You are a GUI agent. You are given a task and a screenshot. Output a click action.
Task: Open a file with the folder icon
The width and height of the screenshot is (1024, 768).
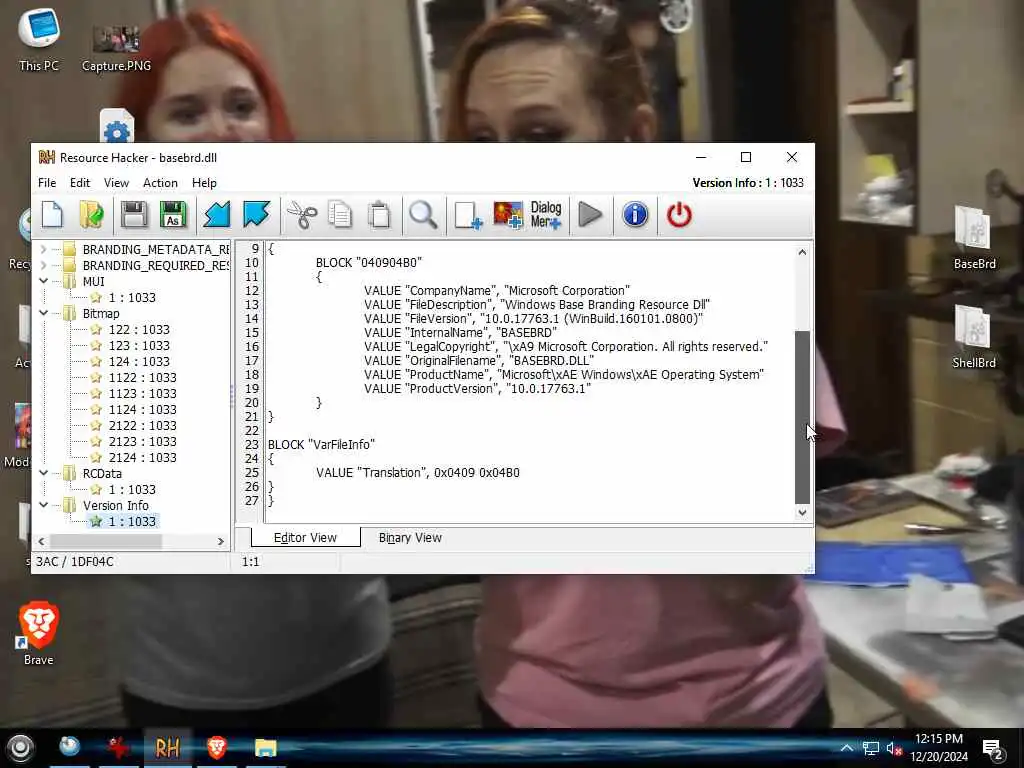pyautogui.click(x=91, y=214)
